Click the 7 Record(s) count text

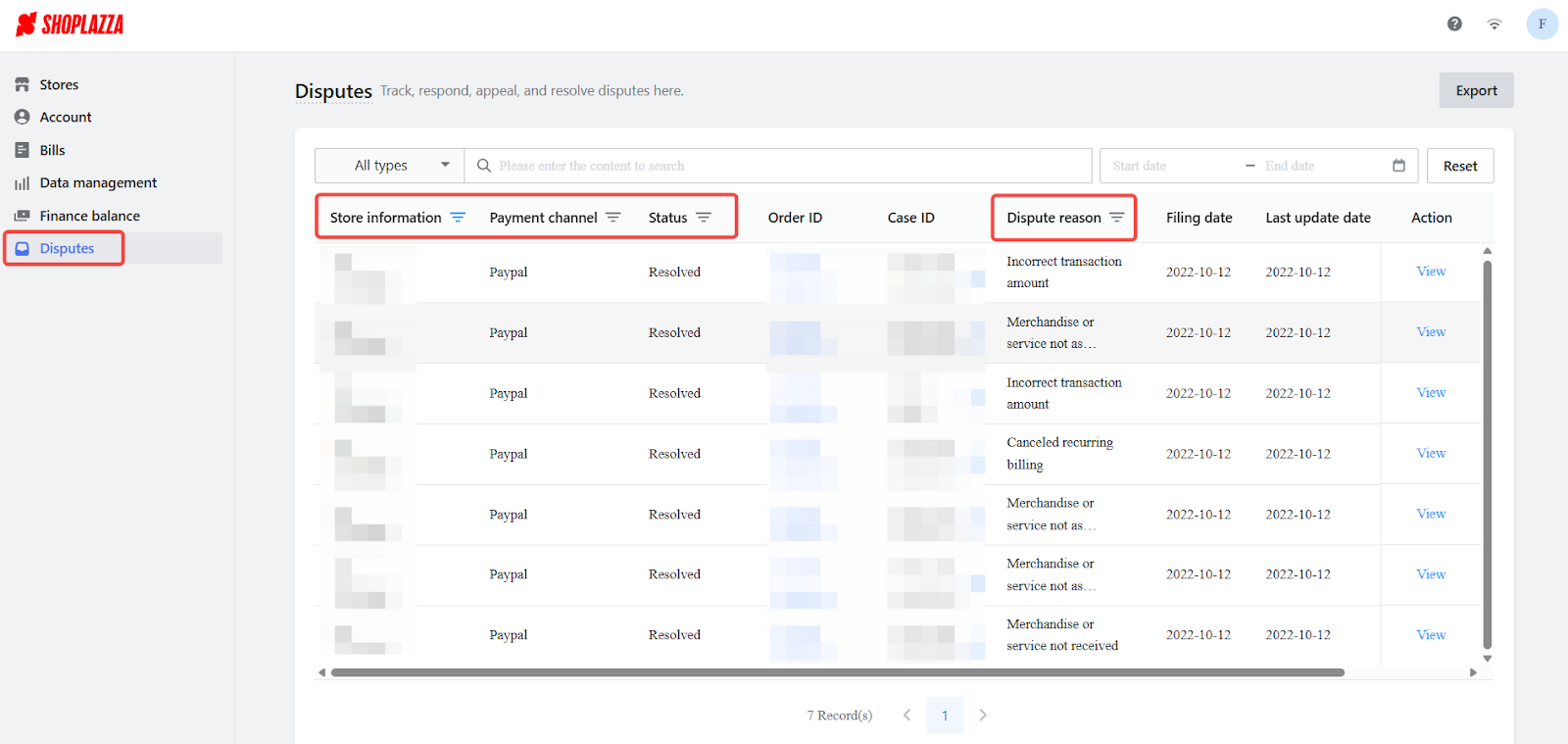[840, 716]
